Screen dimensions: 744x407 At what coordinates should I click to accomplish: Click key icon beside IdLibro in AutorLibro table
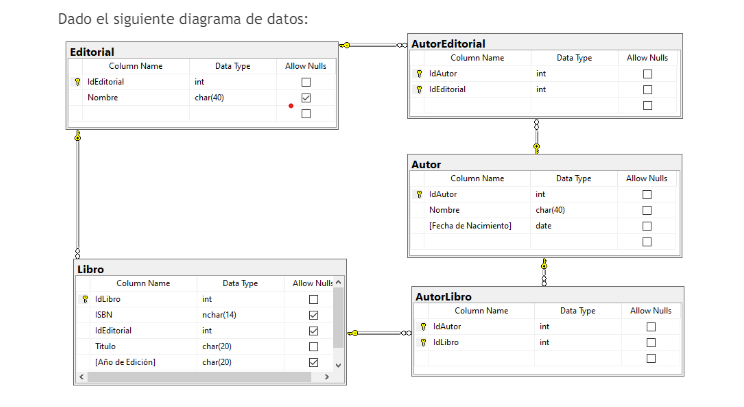point(423,342)
